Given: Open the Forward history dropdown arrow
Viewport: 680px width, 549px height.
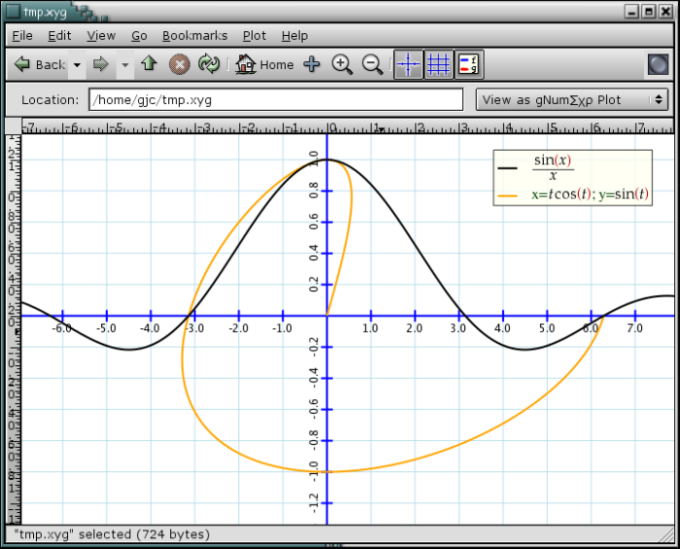Looking at the screenshot, I should tap(125, 65).
